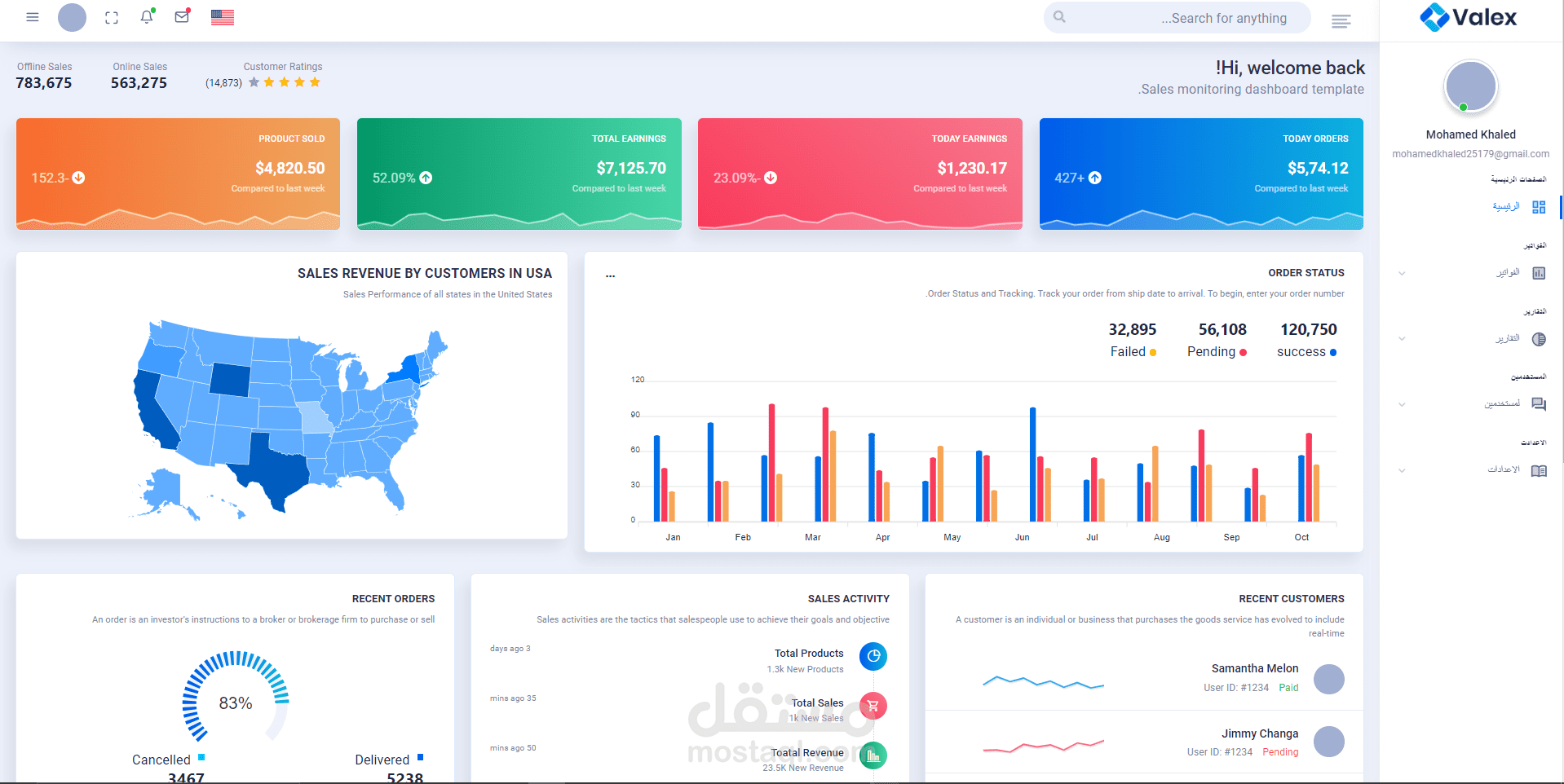
Task: Open the Order Status ellipsis options
Action: (610, 276)
